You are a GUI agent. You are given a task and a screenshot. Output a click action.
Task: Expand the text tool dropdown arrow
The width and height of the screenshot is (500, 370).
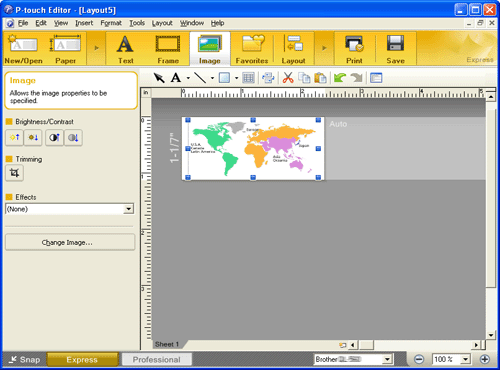tap(188, 78)
